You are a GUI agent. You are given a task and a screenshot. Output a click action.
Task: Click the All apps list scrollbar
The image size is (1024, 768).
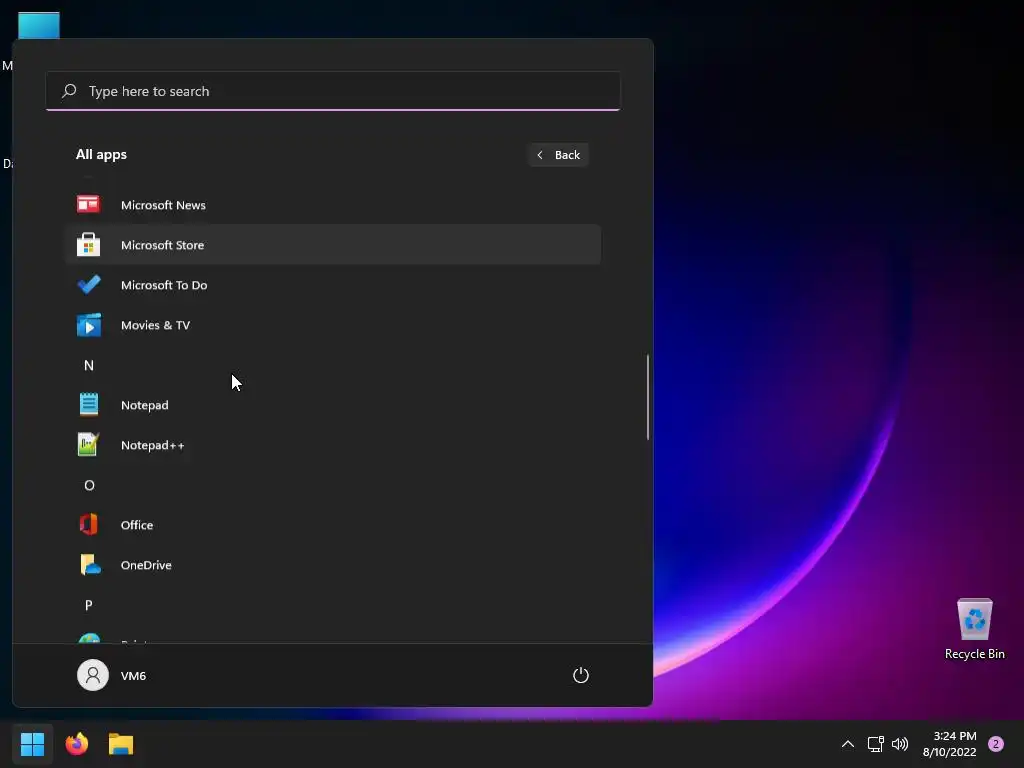pyautogui.click(x=647, y=397)
